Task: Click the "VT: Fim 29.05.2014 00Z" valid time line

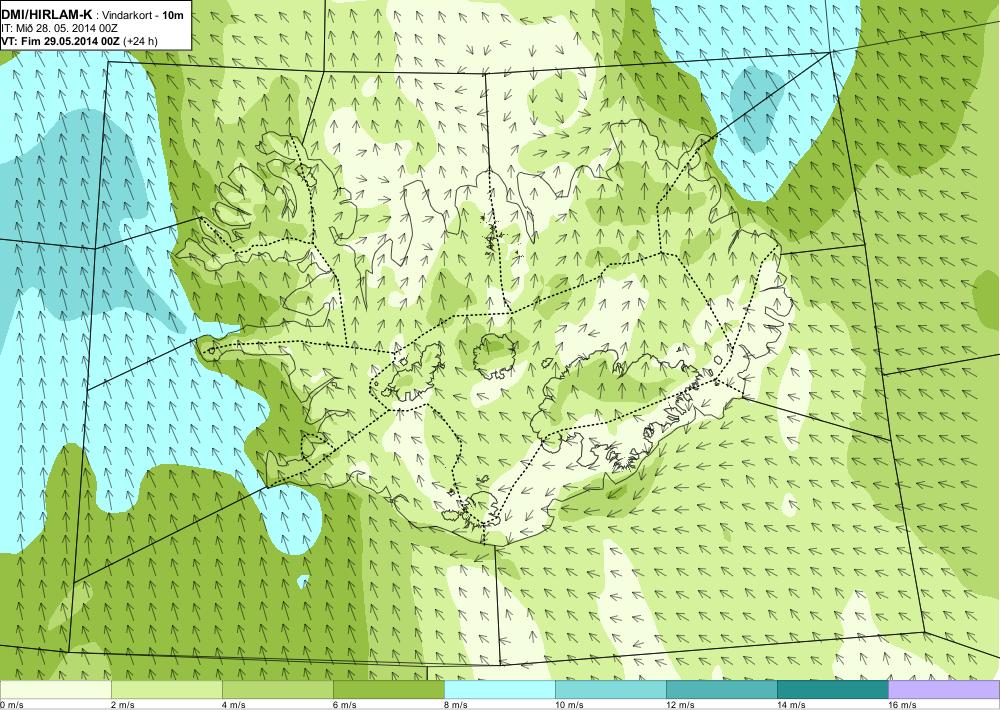Action: coord(61,41)
